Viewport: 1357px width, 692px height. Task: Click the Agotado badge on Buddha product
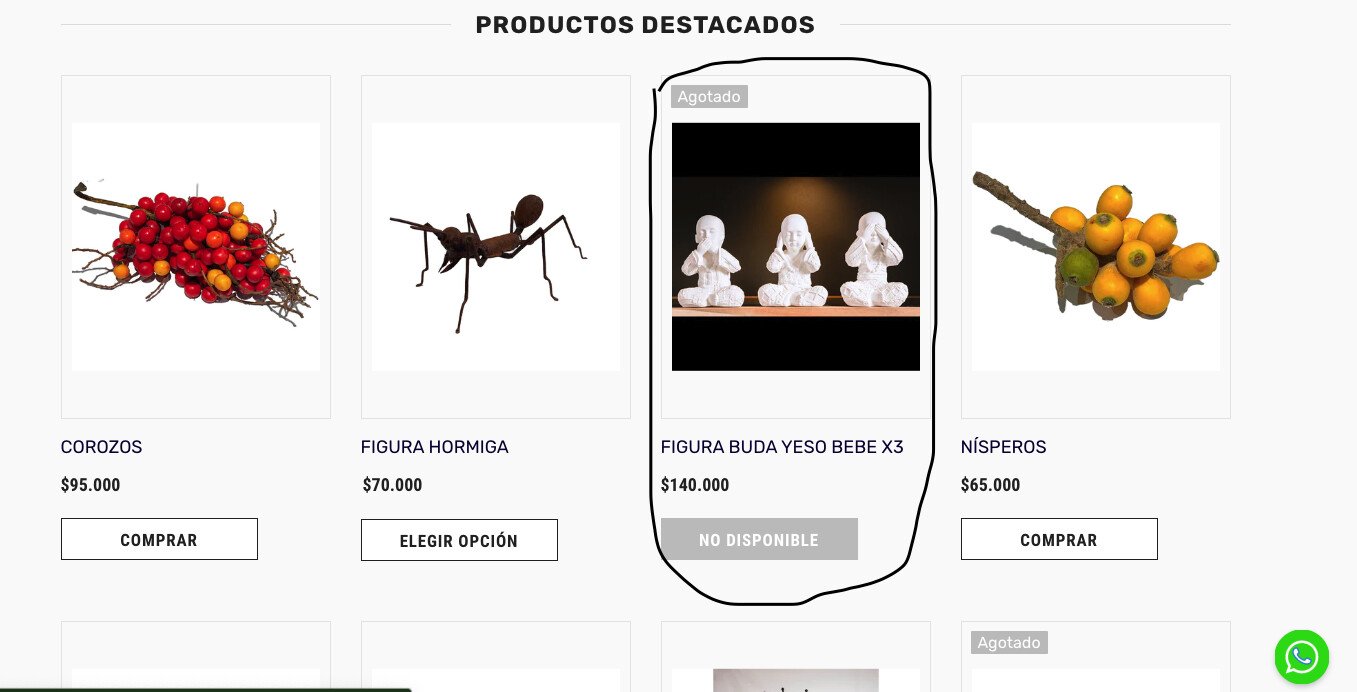pos(709,97)
